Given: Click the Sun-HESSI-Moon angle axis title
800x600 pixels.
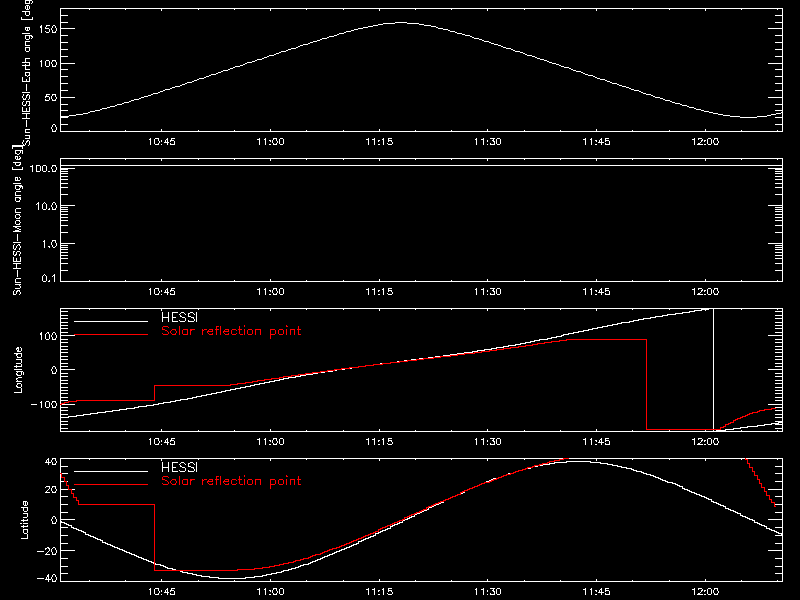Looking at the screenshot, I should (x=17, y=220).
